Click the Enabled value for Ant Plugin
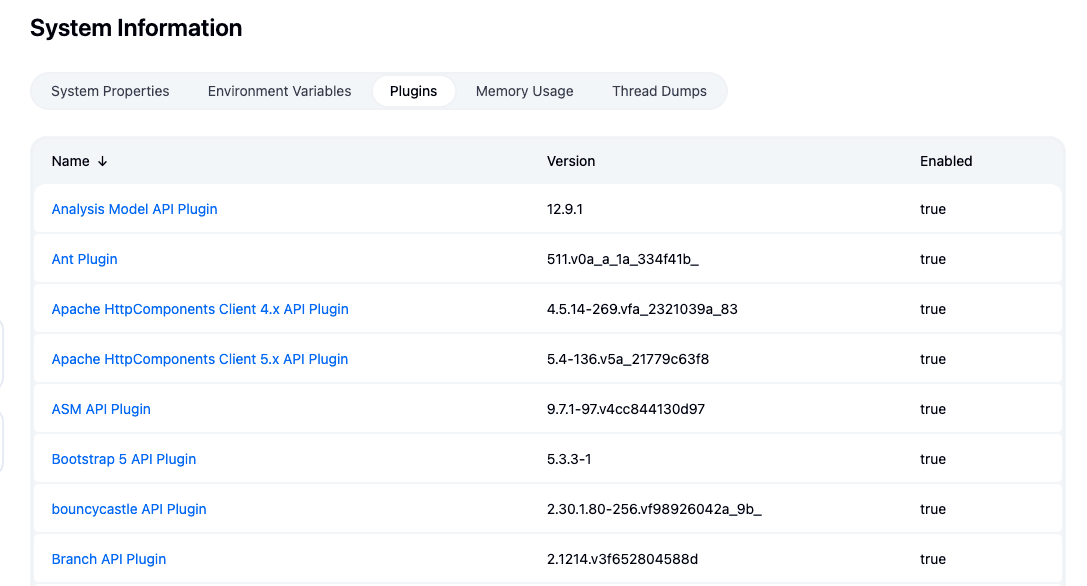This screenshot has width=1087, height=586. pyautogui.click(x=932, y=259)
